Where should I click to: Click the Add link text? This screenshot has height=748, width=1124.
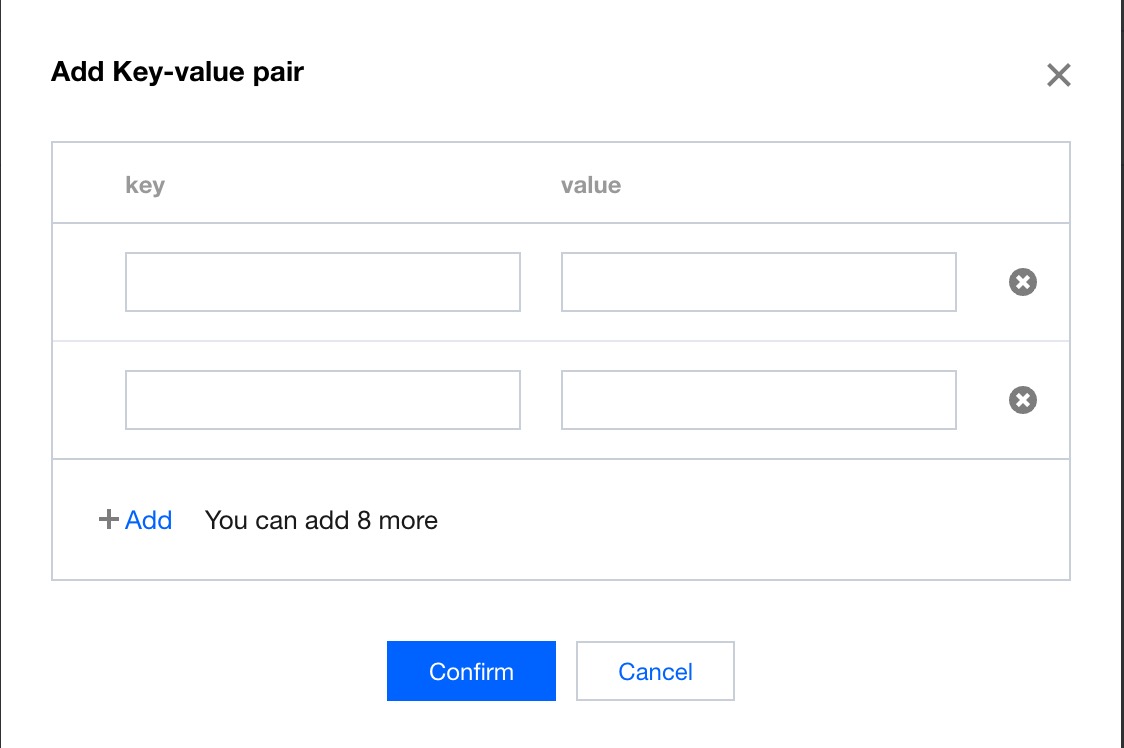149,520
